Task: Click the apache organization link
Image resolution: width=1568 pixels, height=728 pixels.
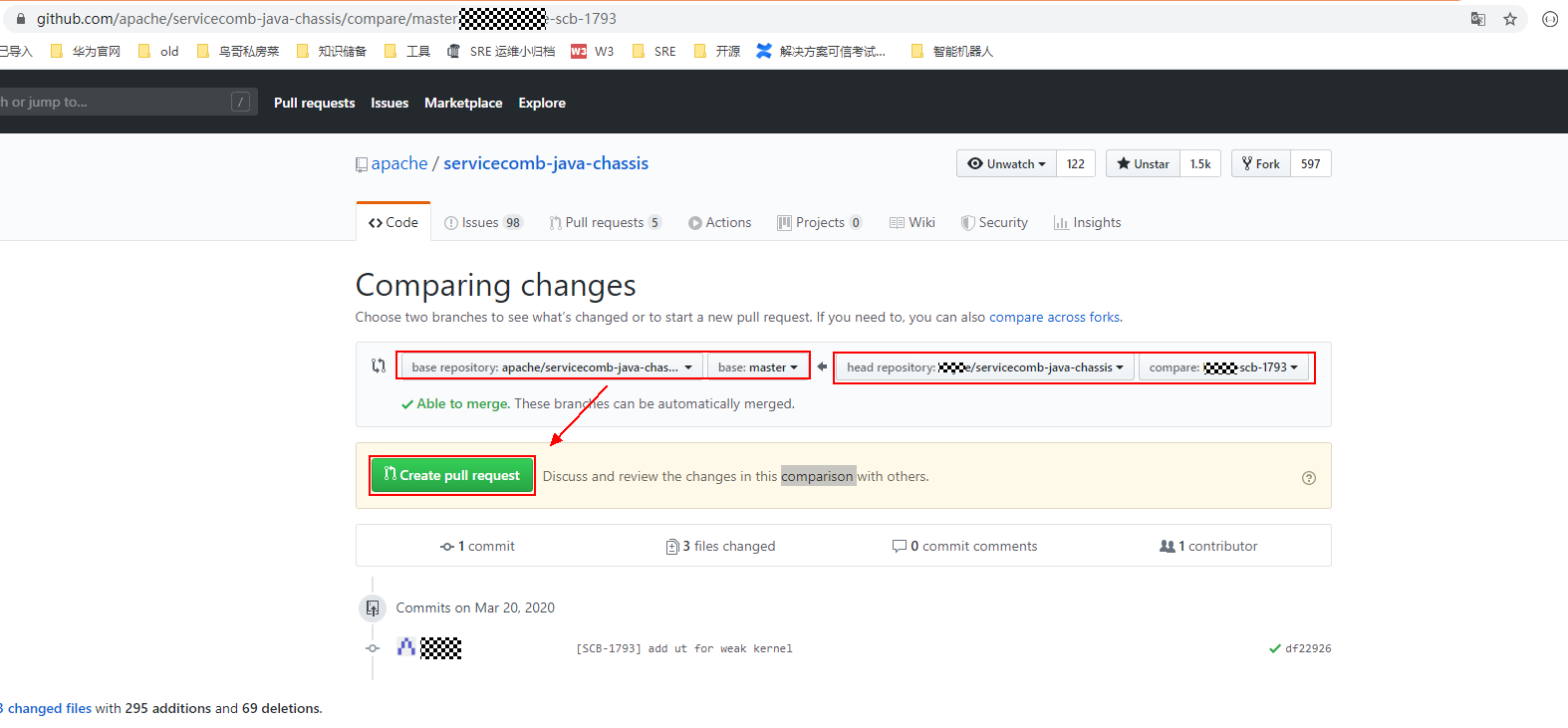Action: point(399,163)
